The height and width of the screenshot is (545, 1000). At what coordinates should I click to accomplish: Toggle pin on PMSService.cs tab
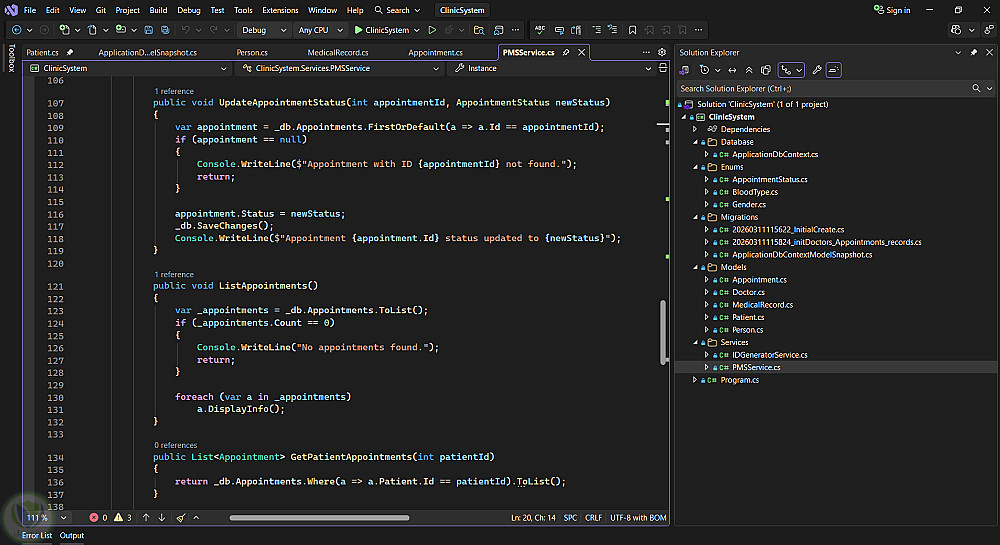pos(566,52)
